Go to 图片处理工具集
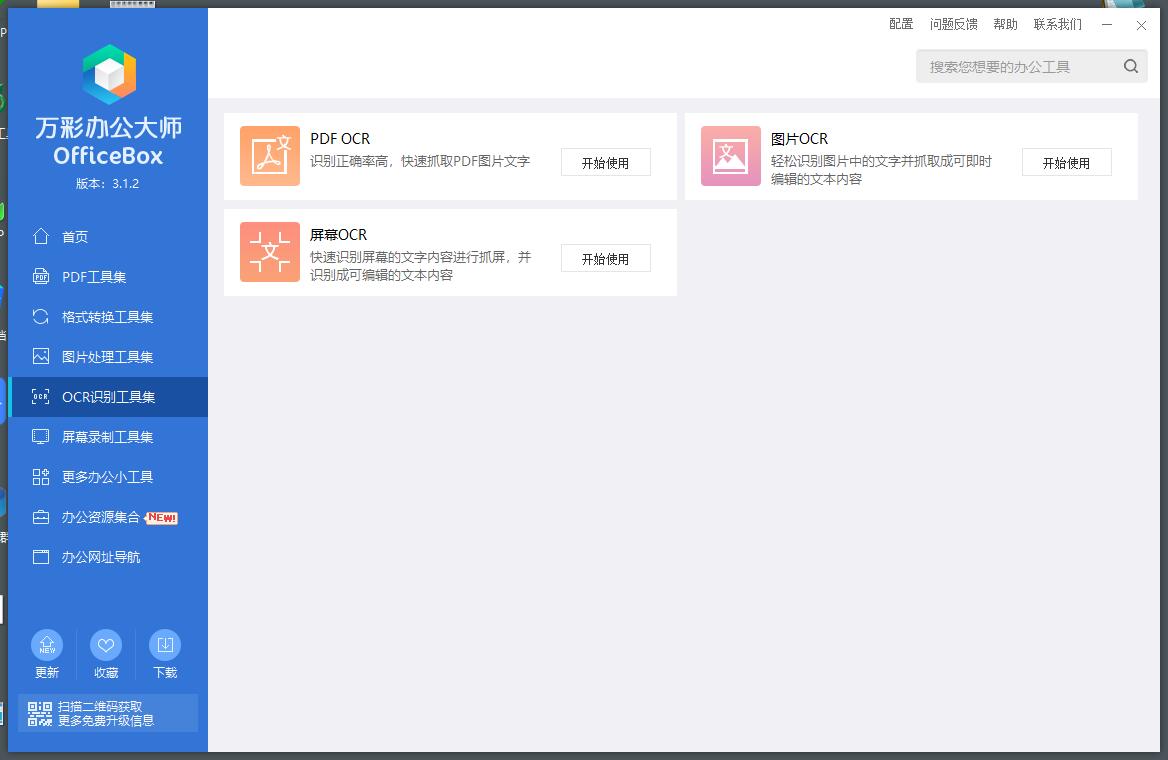1168x760 pixels. [x=108, y=356]
